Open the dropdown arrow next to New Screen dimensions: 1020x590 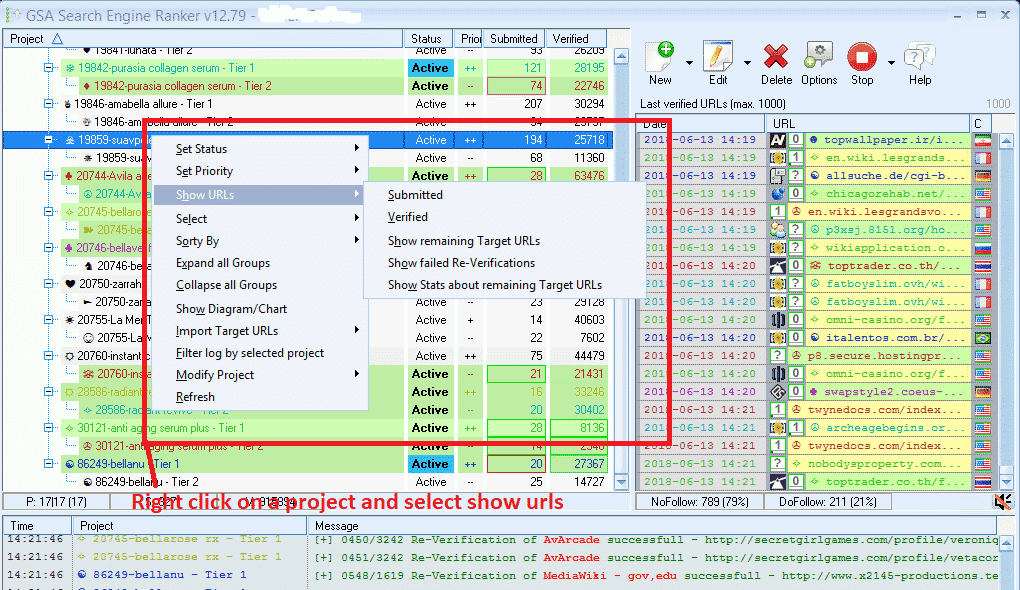689,62
